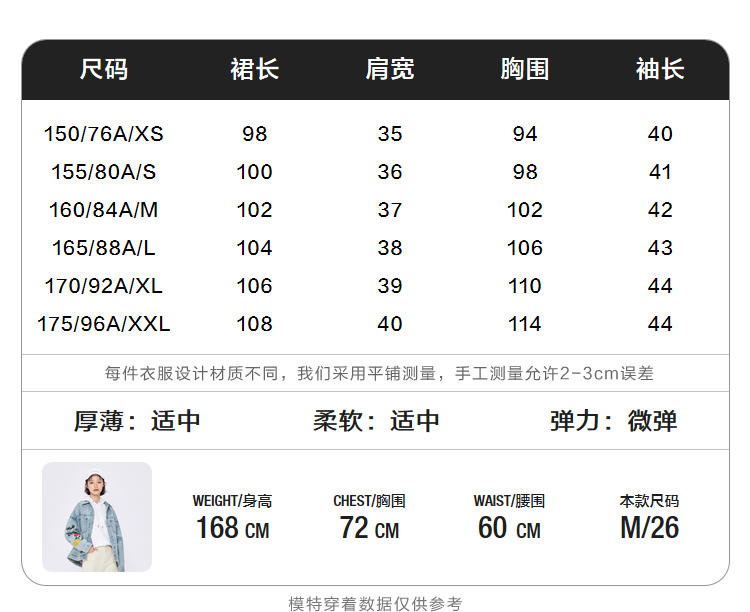Click the 本款尺码 label
The height and width of the screenshot is (612, 750).
coord(649,501)
